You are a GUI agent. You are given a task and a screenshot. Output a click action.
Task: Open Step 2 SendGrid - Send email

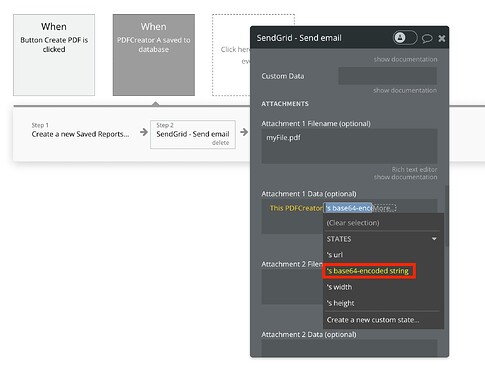click(x=193, y=134)
